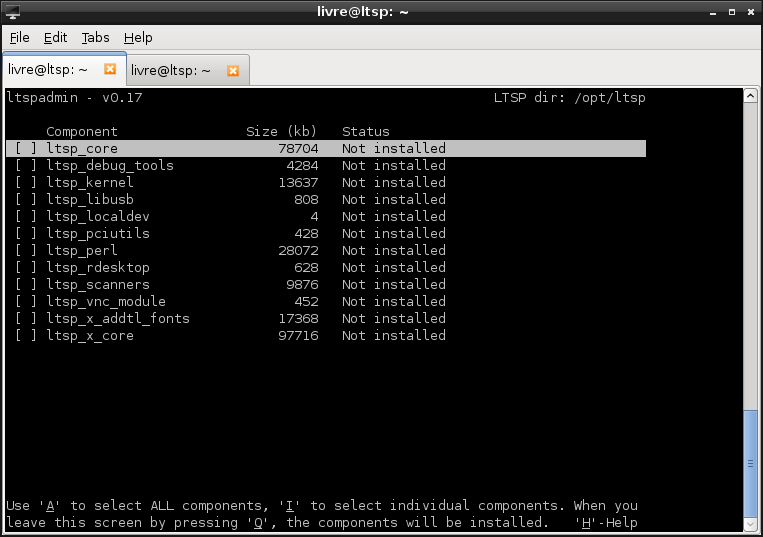Click the 17368 size value
The width and height of the screenshot is (763, 537).
pos(298,319)
